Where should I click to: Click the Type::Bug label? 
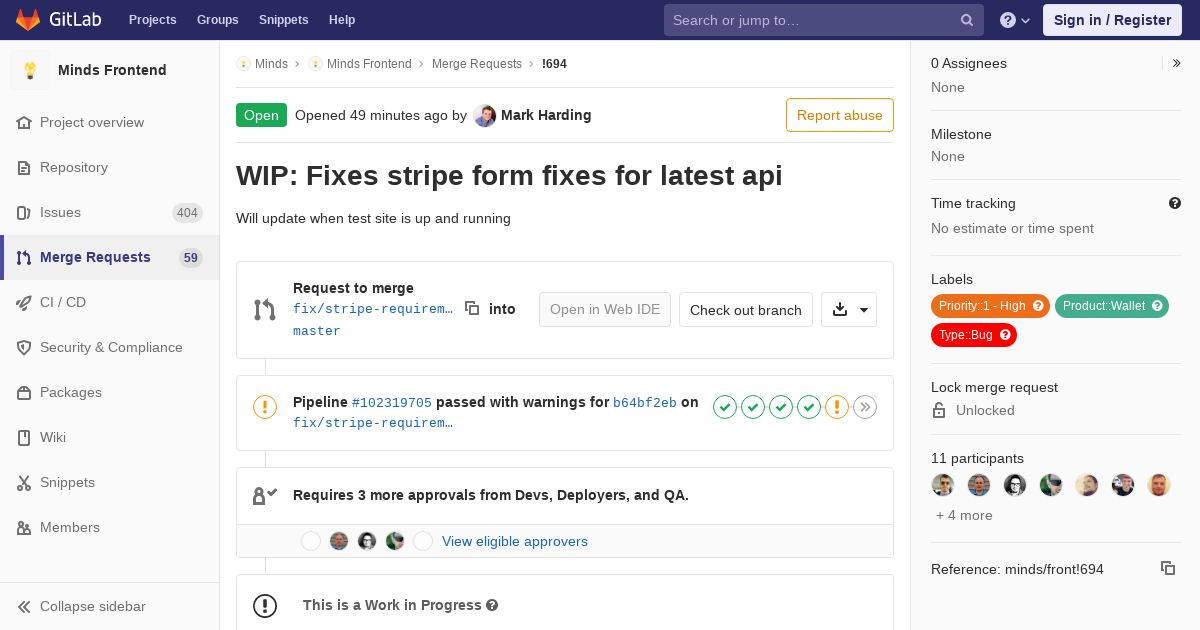coord(974,335)
